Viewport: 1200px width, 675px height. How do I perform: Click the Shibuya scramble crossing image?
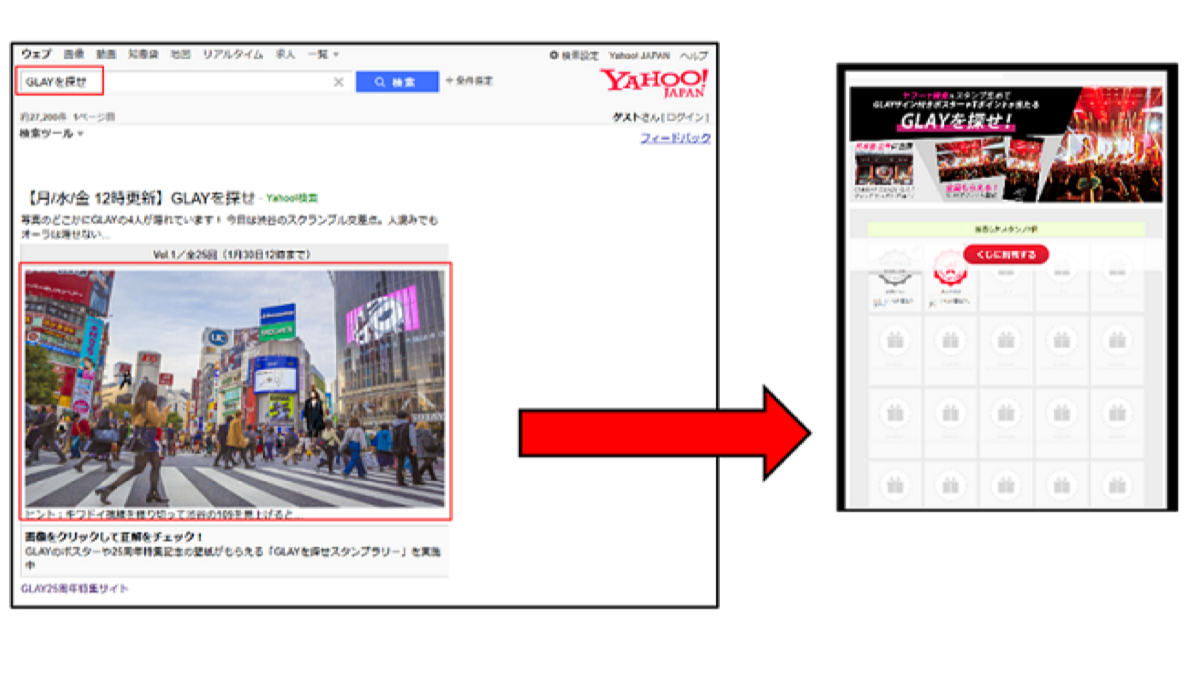click(235, 389)
